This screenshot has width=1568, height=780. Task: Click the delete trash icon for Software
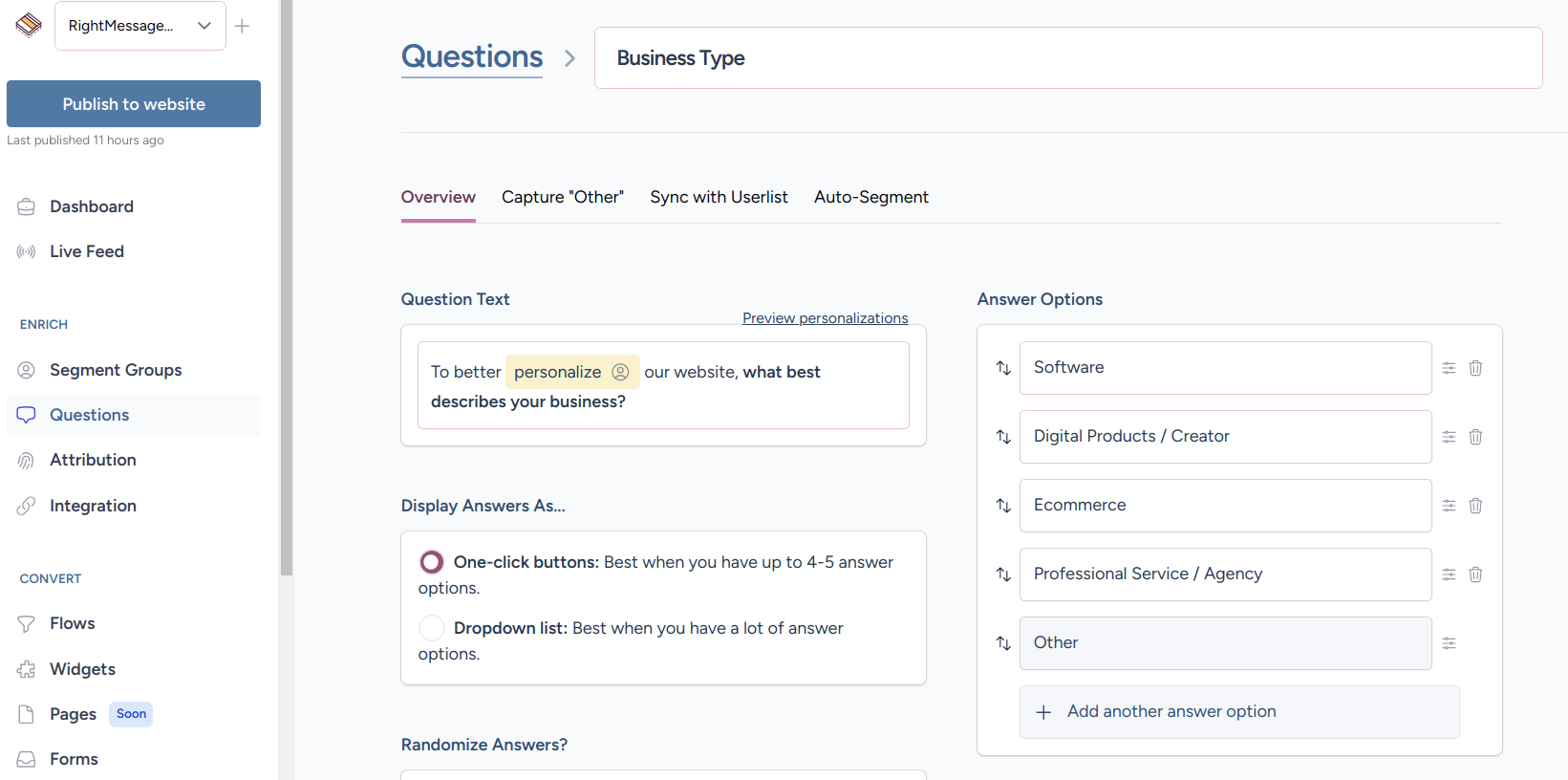[1475, 368]
